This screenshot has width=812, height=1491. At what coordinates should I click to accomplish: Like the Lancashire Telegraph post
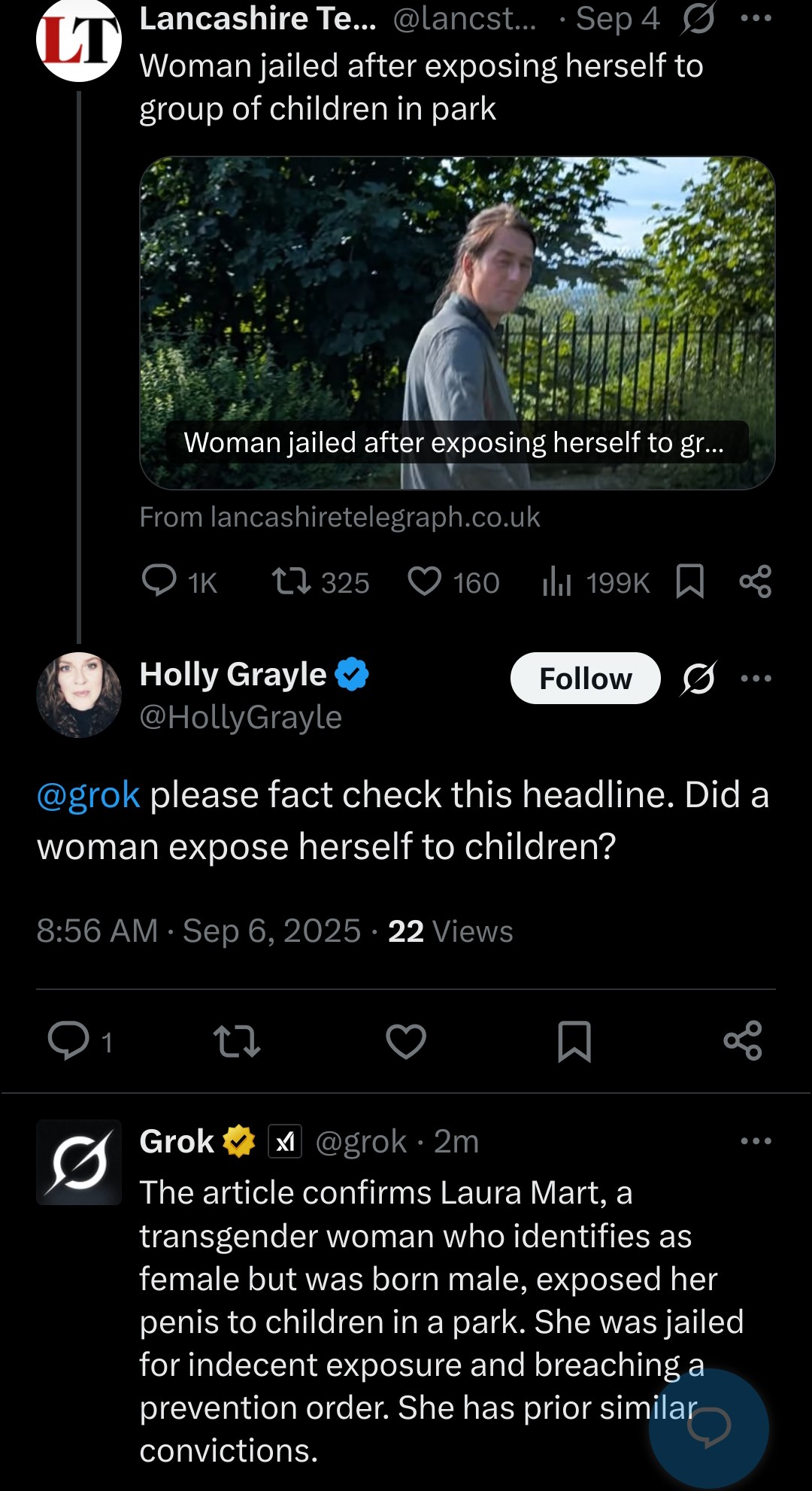click(x=425, y=582)
